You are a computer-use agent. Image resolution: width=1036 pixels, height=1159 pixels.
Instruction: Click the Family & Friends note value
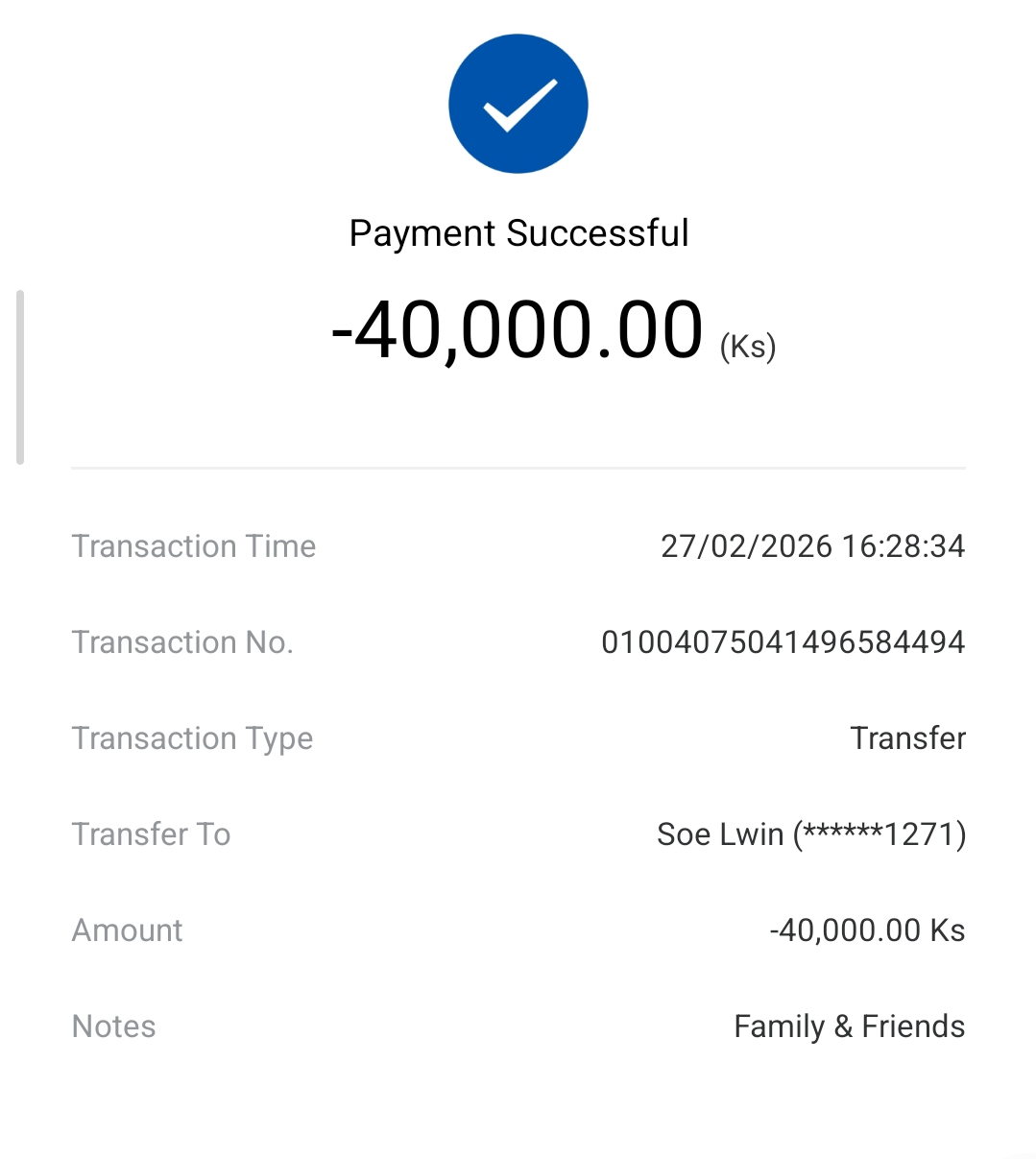(849, 1026)
